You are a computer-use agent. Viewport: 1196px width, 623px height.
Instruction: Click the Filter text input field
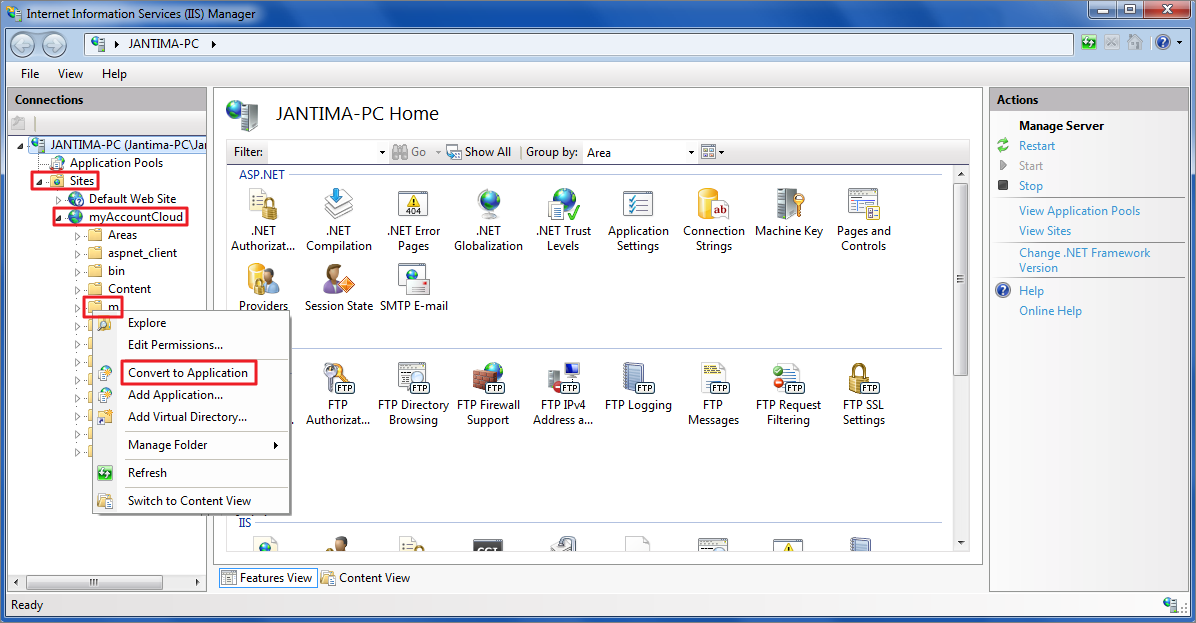click(x=322, y=153)
